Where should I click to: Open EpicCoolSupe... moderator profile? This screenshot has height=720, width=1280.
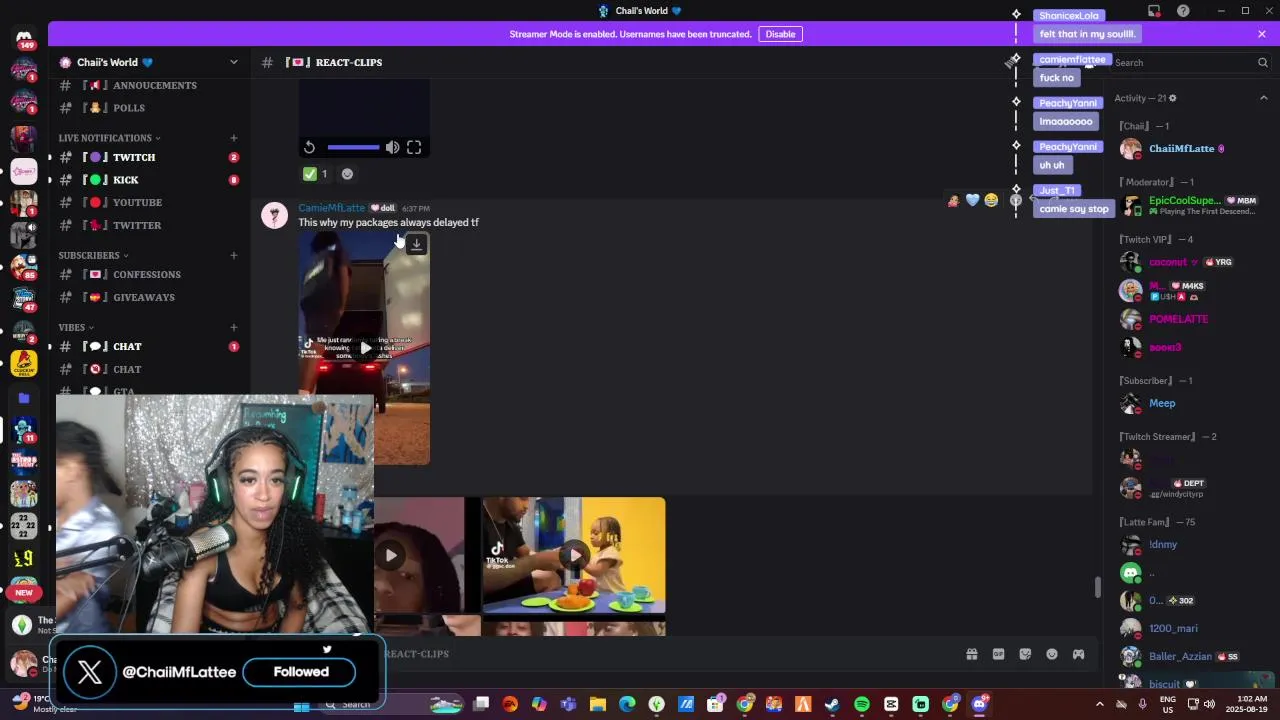[x=1190, y=205]
